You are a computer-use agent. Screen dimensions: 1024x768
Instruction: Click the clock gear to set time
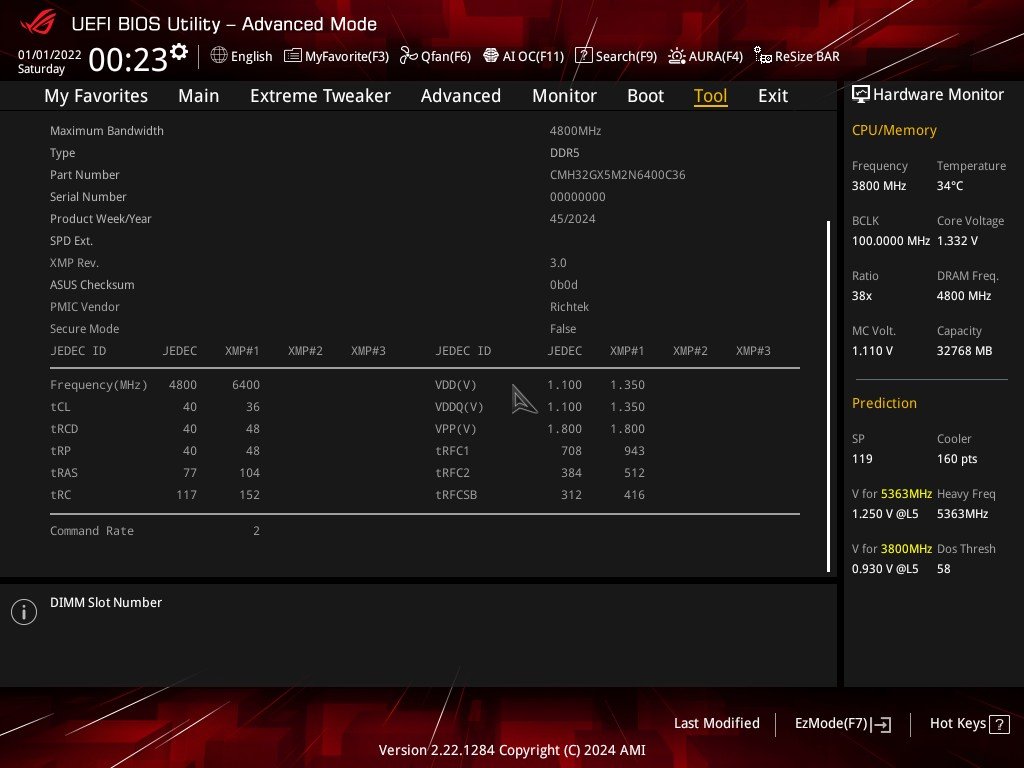[x=177, y=51]
